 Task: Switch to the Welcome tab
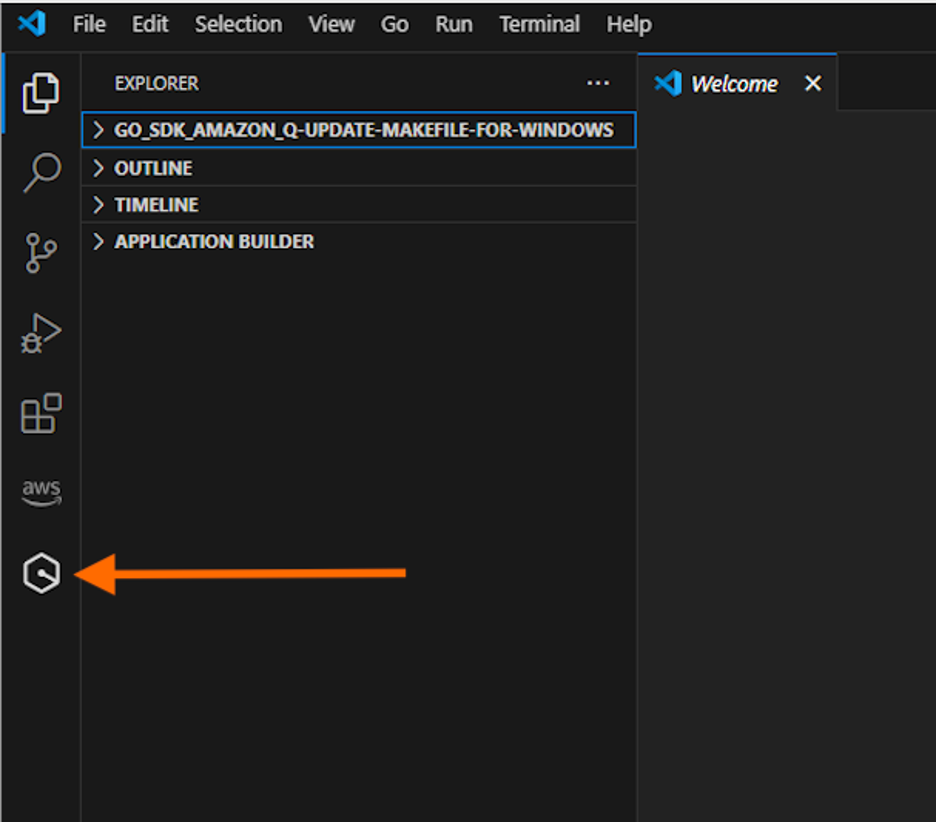tap(736, 83)
